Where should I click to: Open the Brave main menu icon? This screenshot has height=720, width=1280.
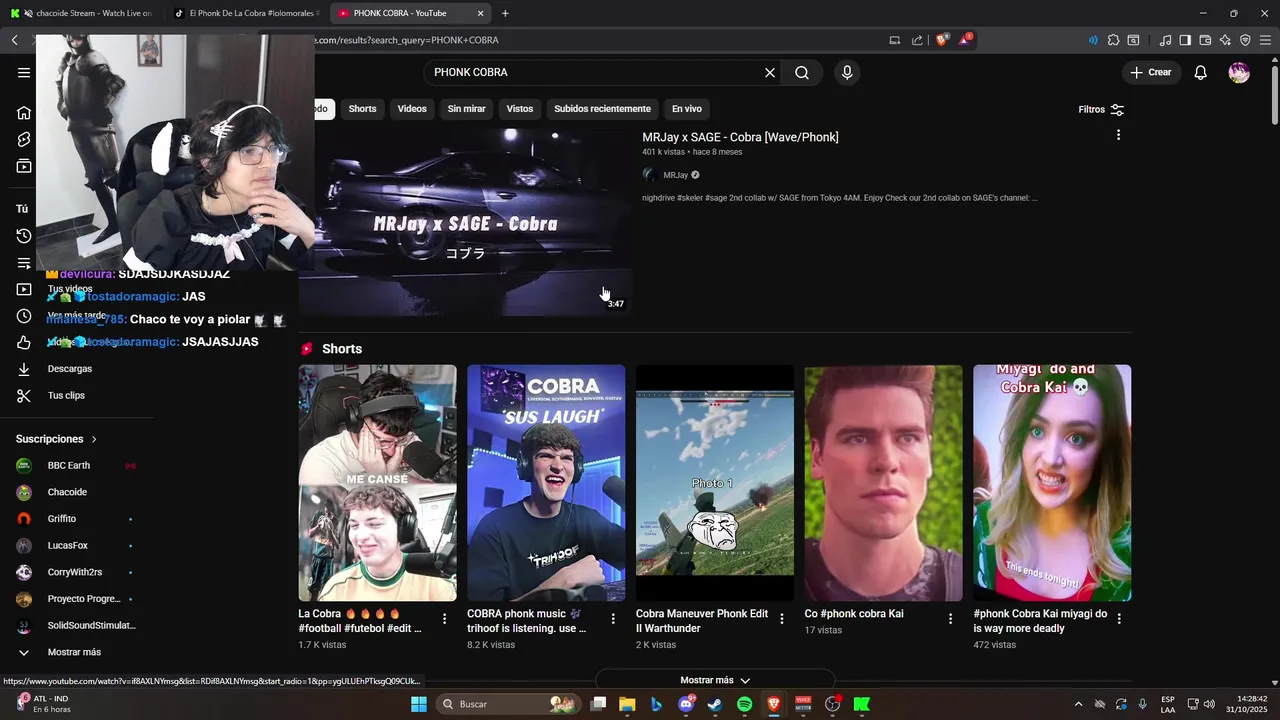(1266, 40)
